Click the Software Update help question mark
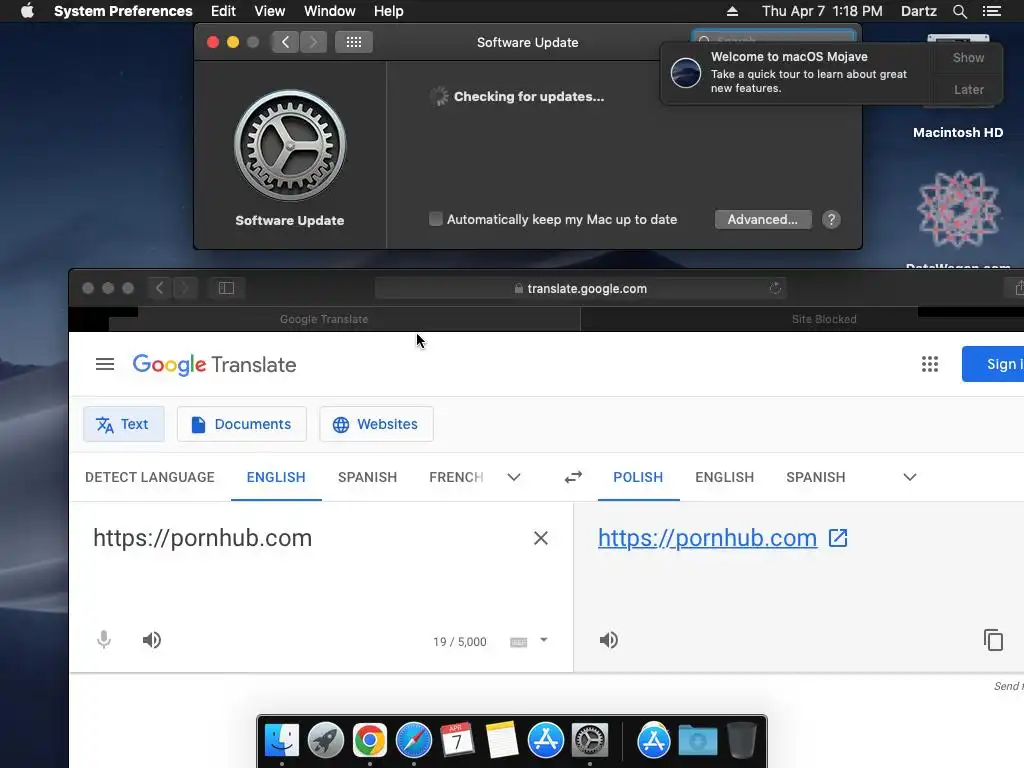This screenshot has height=768, width=1024. point(831,219)
